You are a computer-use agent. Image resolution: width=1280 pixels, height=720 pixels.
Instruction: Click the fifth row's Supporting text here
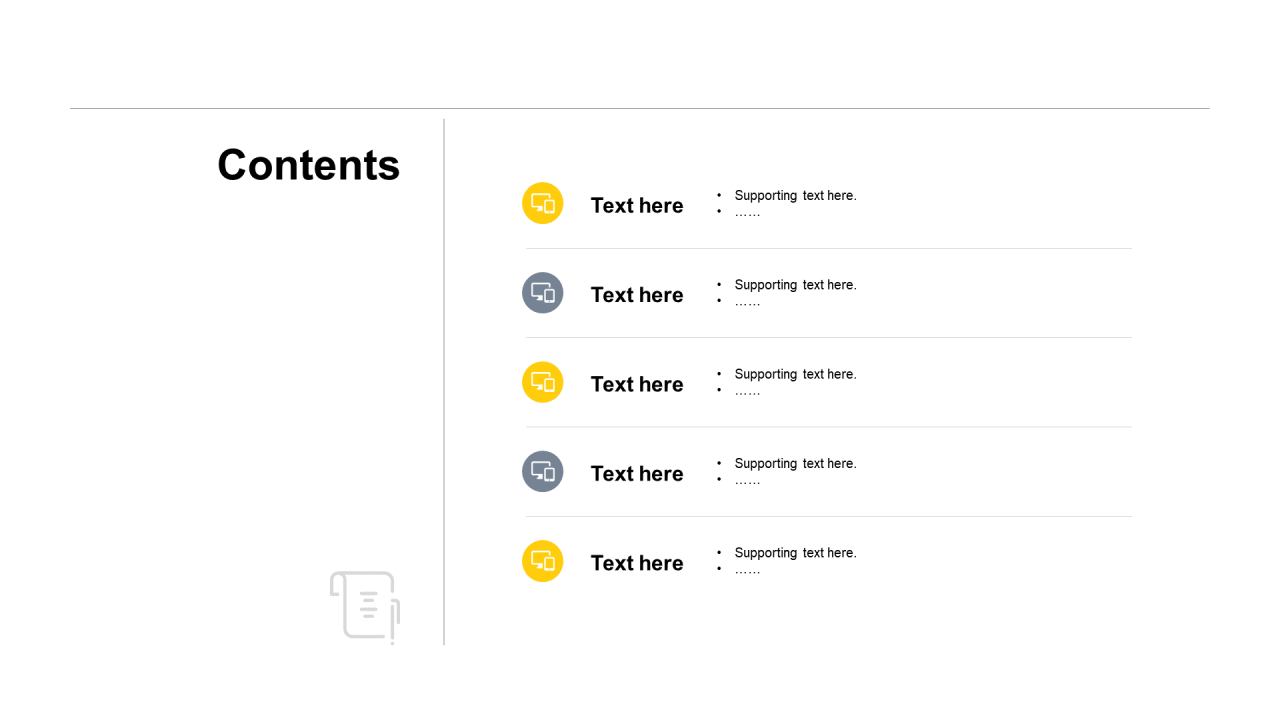pyautogui.click(x=795, y=553)
